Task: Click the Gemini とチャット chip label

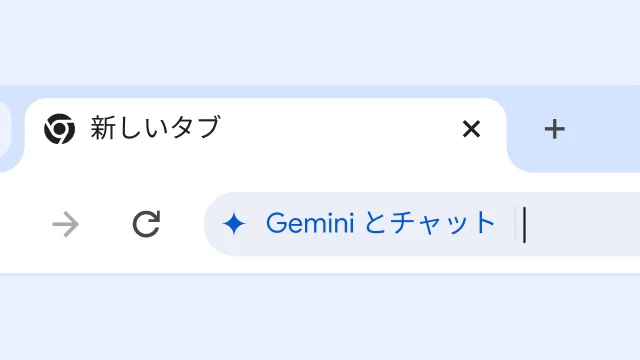Action: point(380,223)
